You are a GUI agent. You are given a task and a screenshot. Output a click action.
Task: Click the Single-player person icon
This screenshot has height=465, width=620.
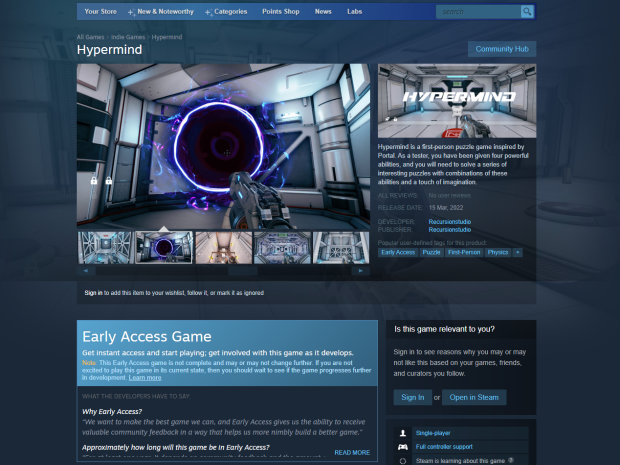(x=403, y=433)
